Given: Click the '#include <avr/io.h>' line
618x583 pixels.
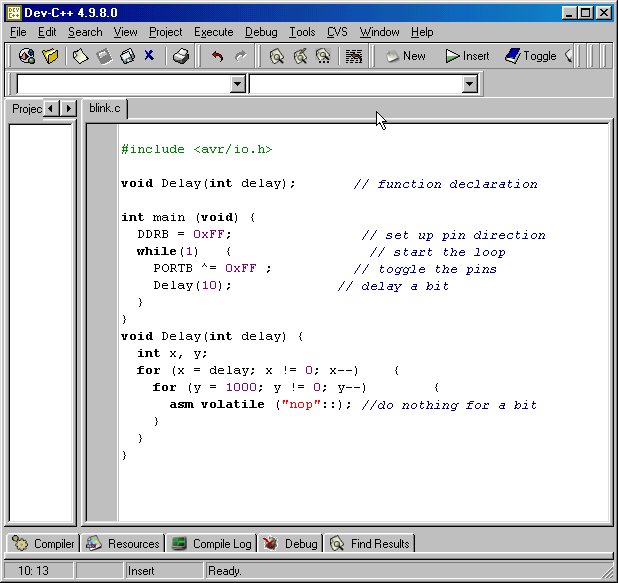Looking at the screenshot, I should click(x=197, y=149).
